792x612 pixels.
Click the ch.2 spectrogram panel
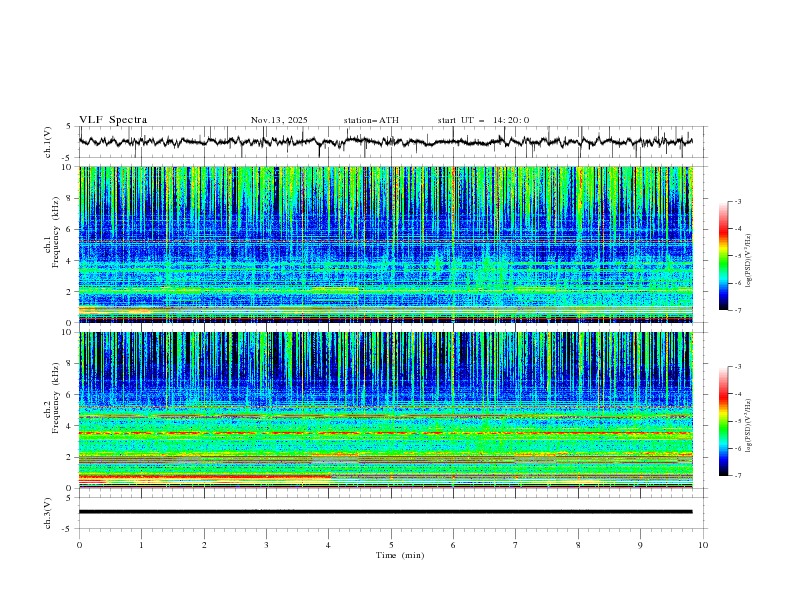pyautogui.click(x=385, y=410)
